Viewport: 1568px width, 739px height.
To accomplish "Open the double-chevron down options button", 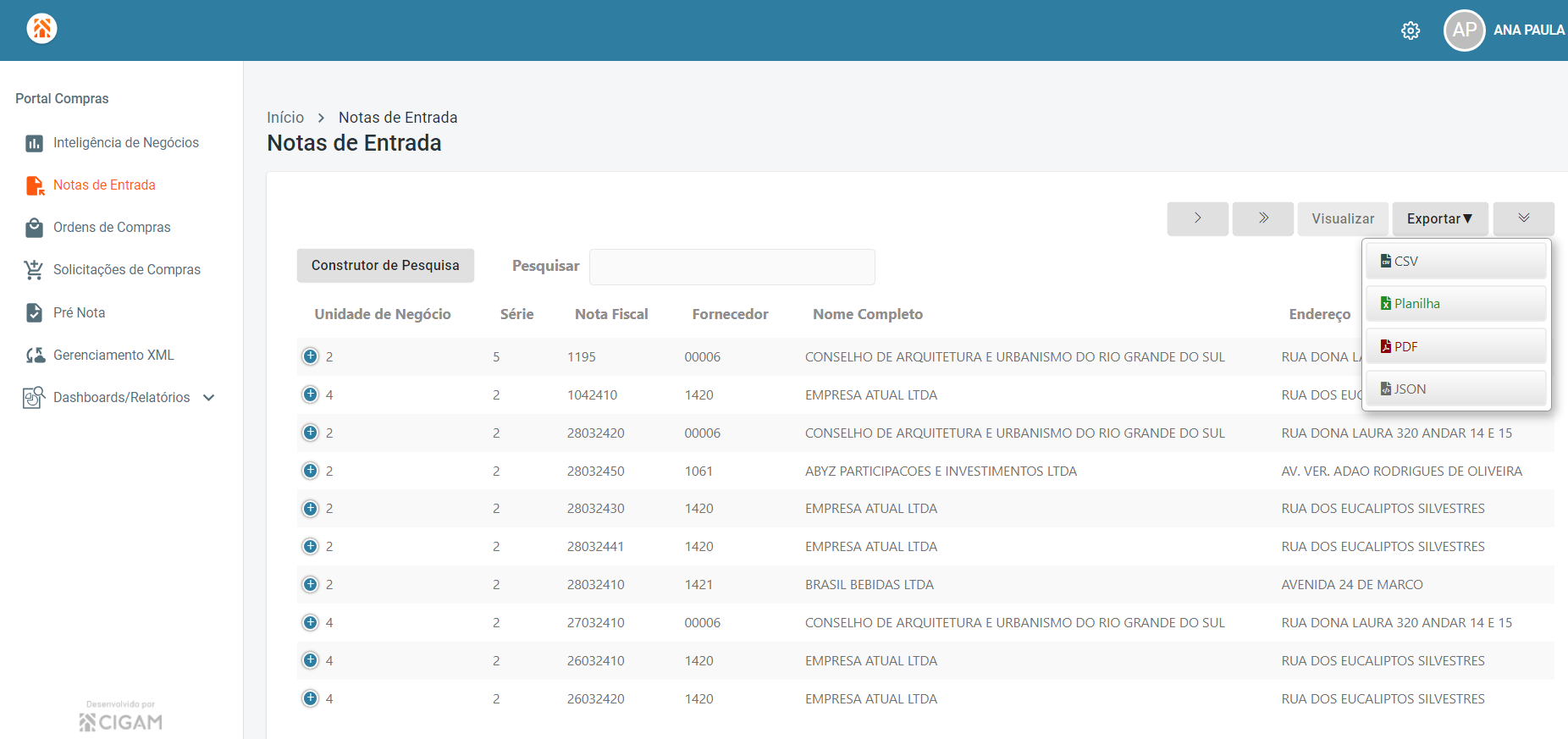I will [1524, 218].
